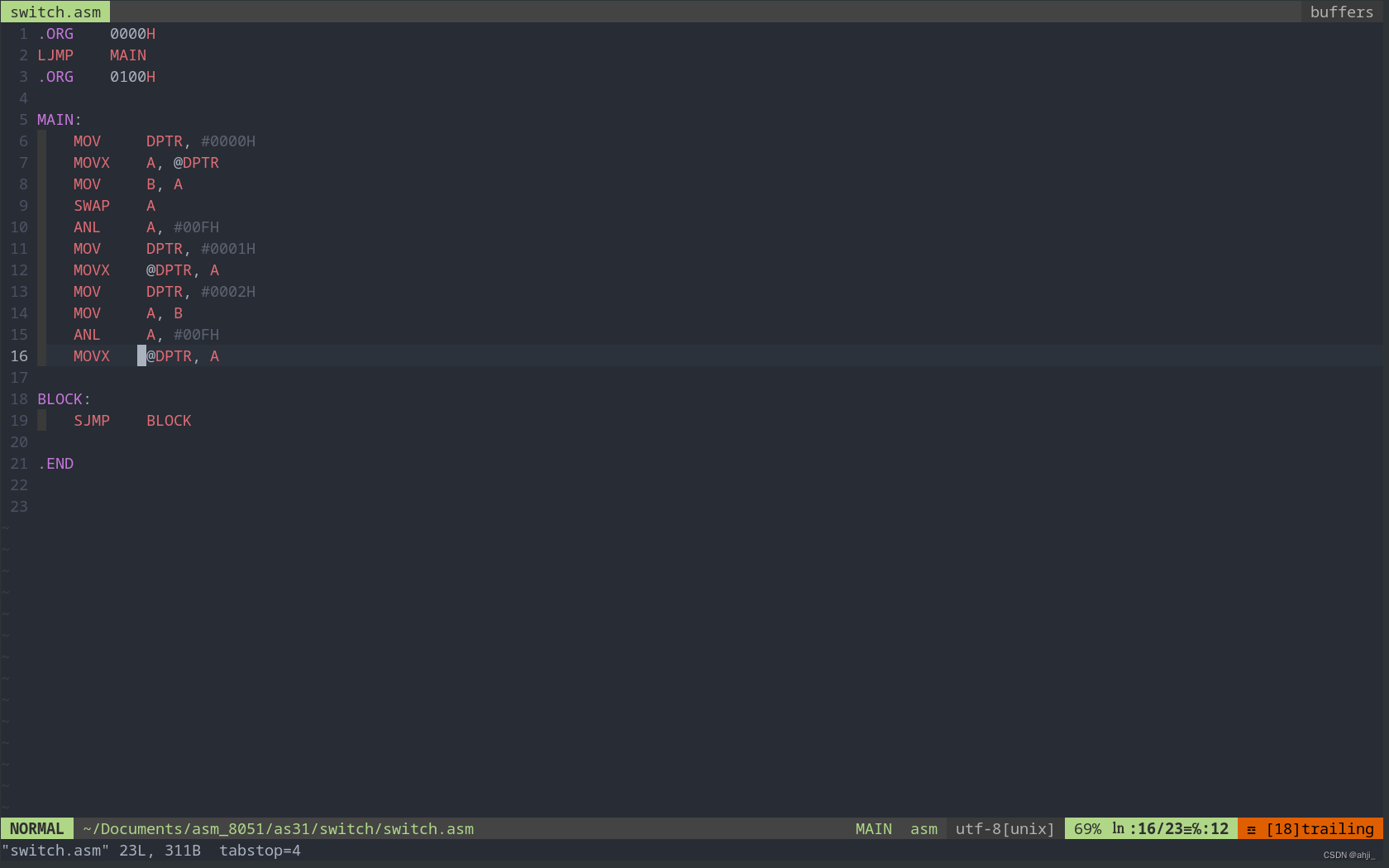This screenshot has height=868, width=1389.
Task: Click the file path switch.asm in statusline
Action: coord(278,828)
